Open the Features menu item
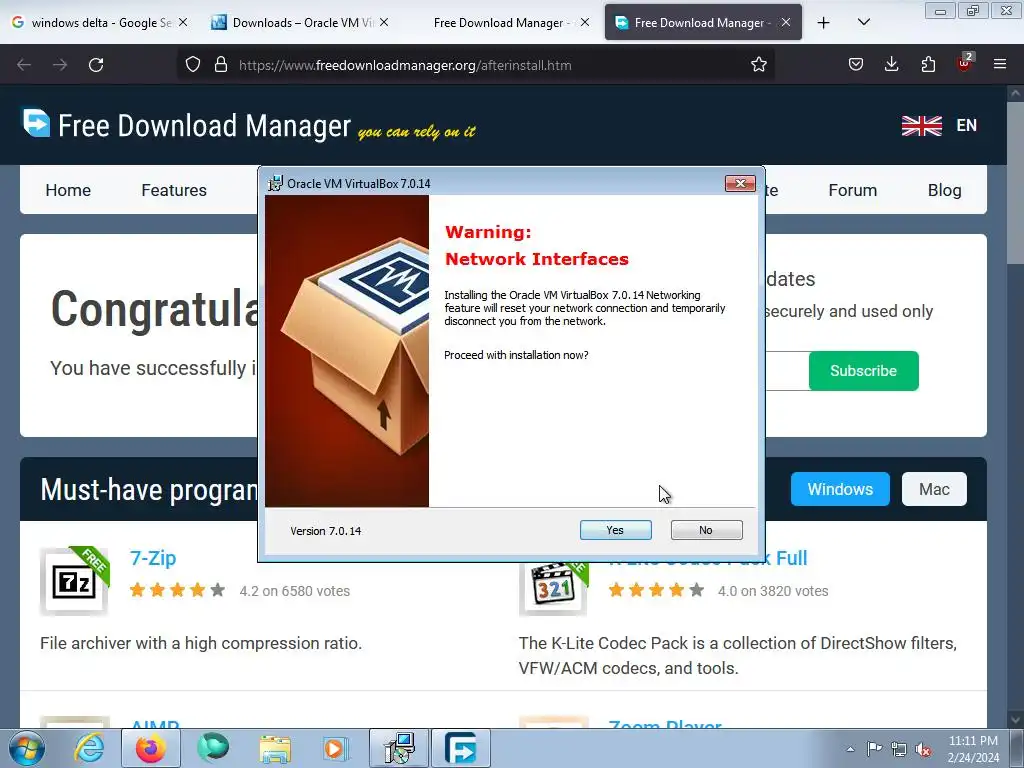1024x768 pixels. click(174, 190)
